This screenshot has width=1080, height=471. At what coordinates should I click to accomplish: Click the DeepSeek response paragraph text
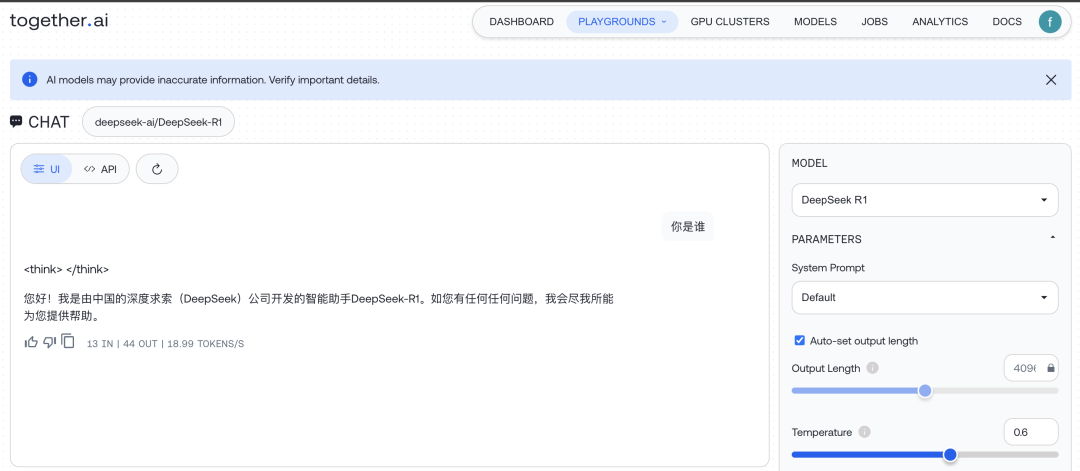coord(318,308)
